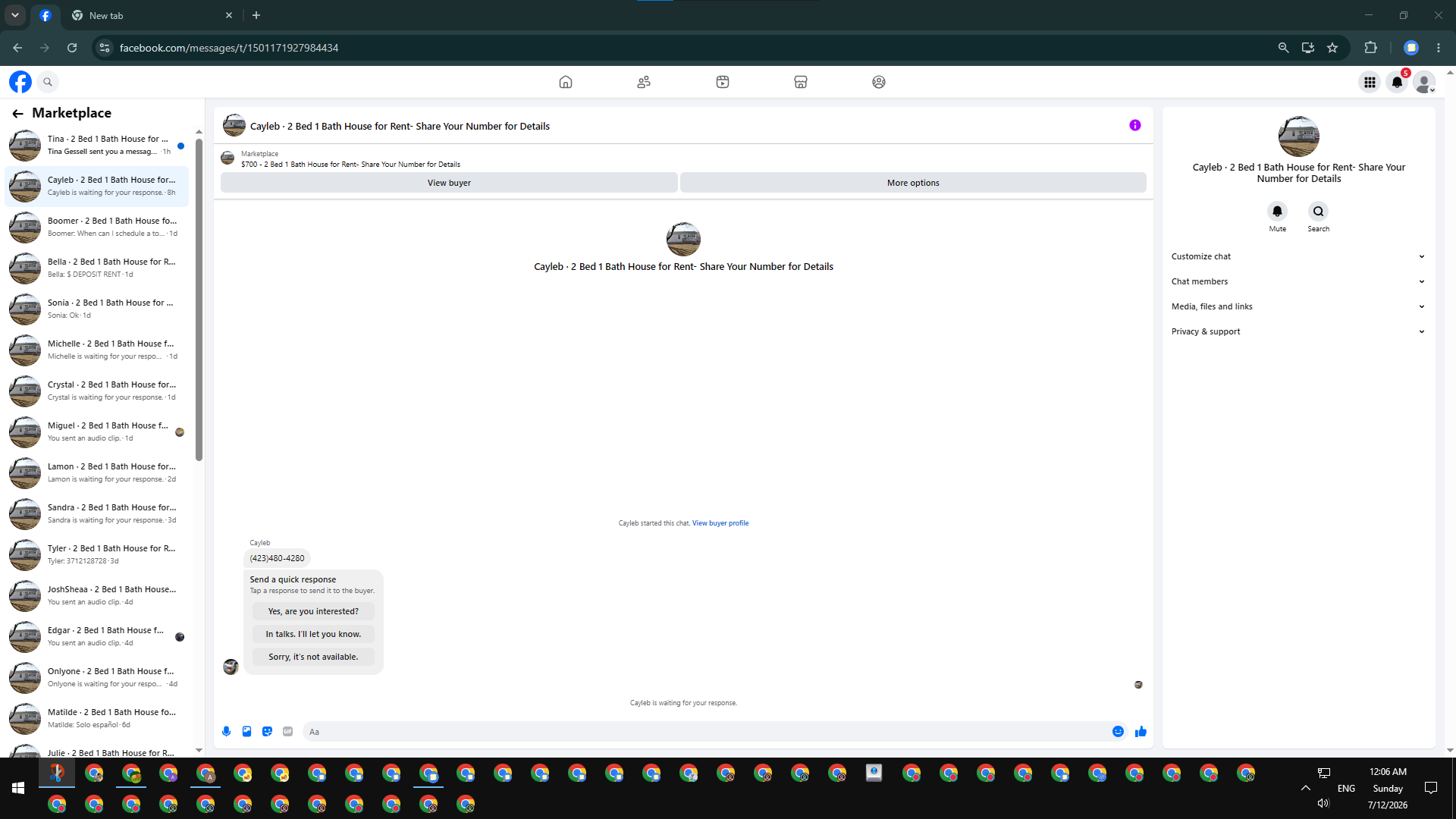The height and width of the screenshot is (819, 1456).
Task: Open the Facebook search magnifier
Action: tap(48, 82)
